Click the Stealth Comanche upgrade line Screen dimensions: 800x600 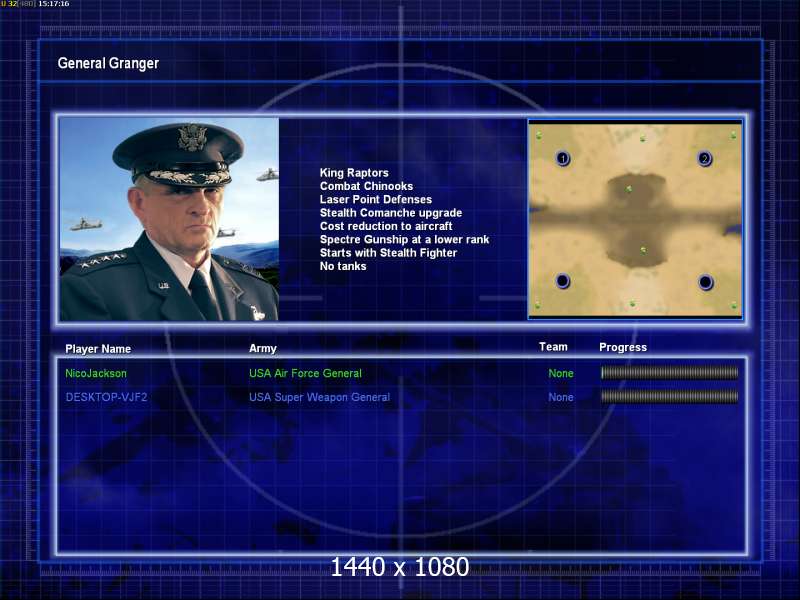[x=391, y=213]
